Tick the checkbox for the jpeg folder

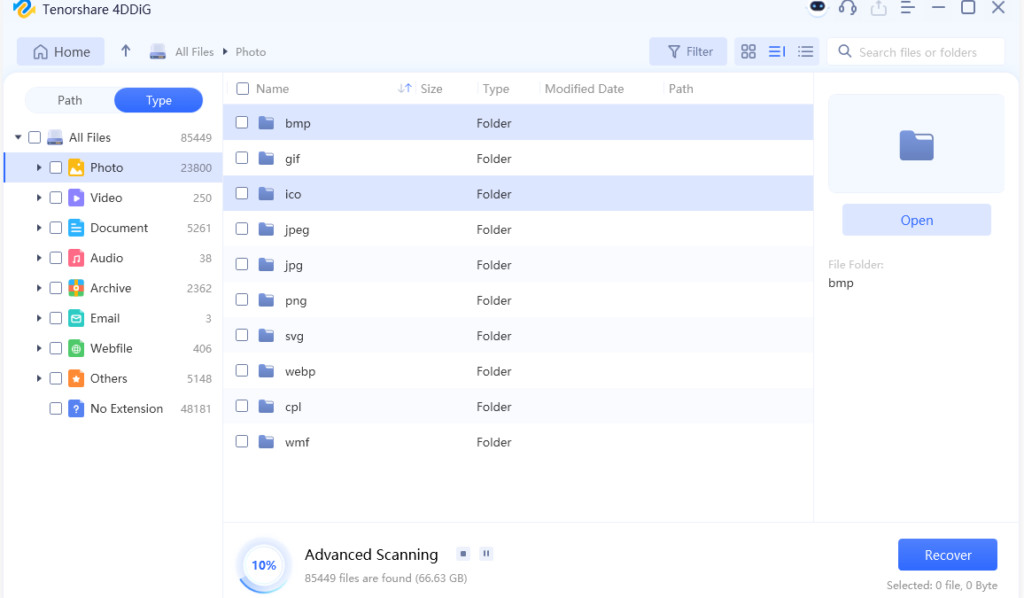pyautogui.click(x=242, y=229)
